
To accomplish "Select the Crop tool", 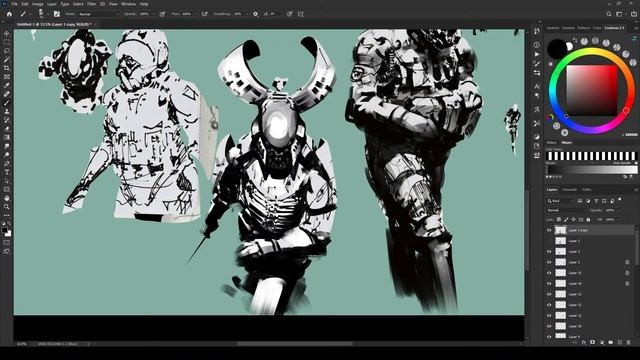I will [7, 68].
